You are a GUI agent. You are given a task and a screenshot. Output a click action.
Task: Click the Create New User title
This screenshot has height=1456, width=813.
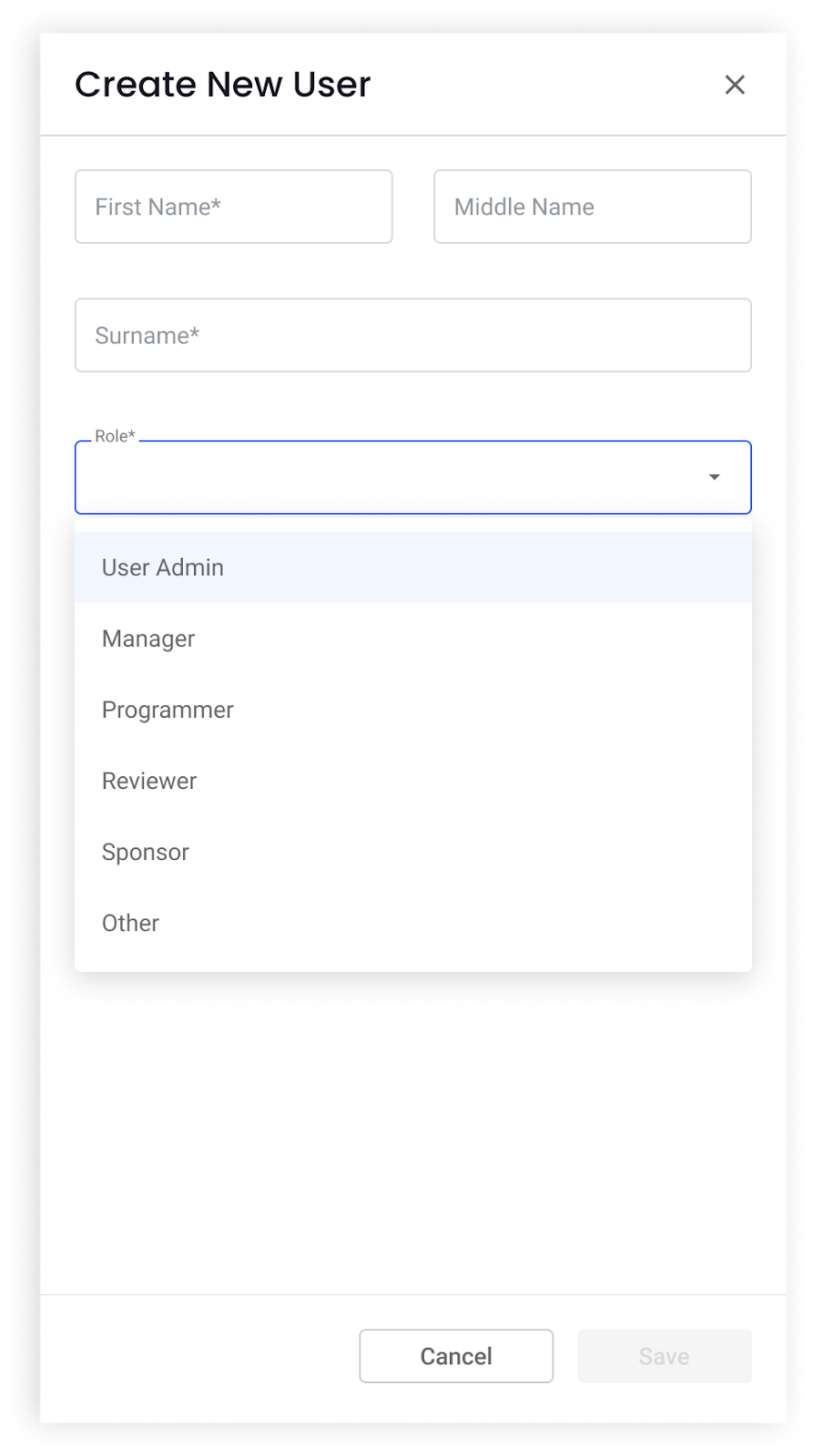pos(222,84)
